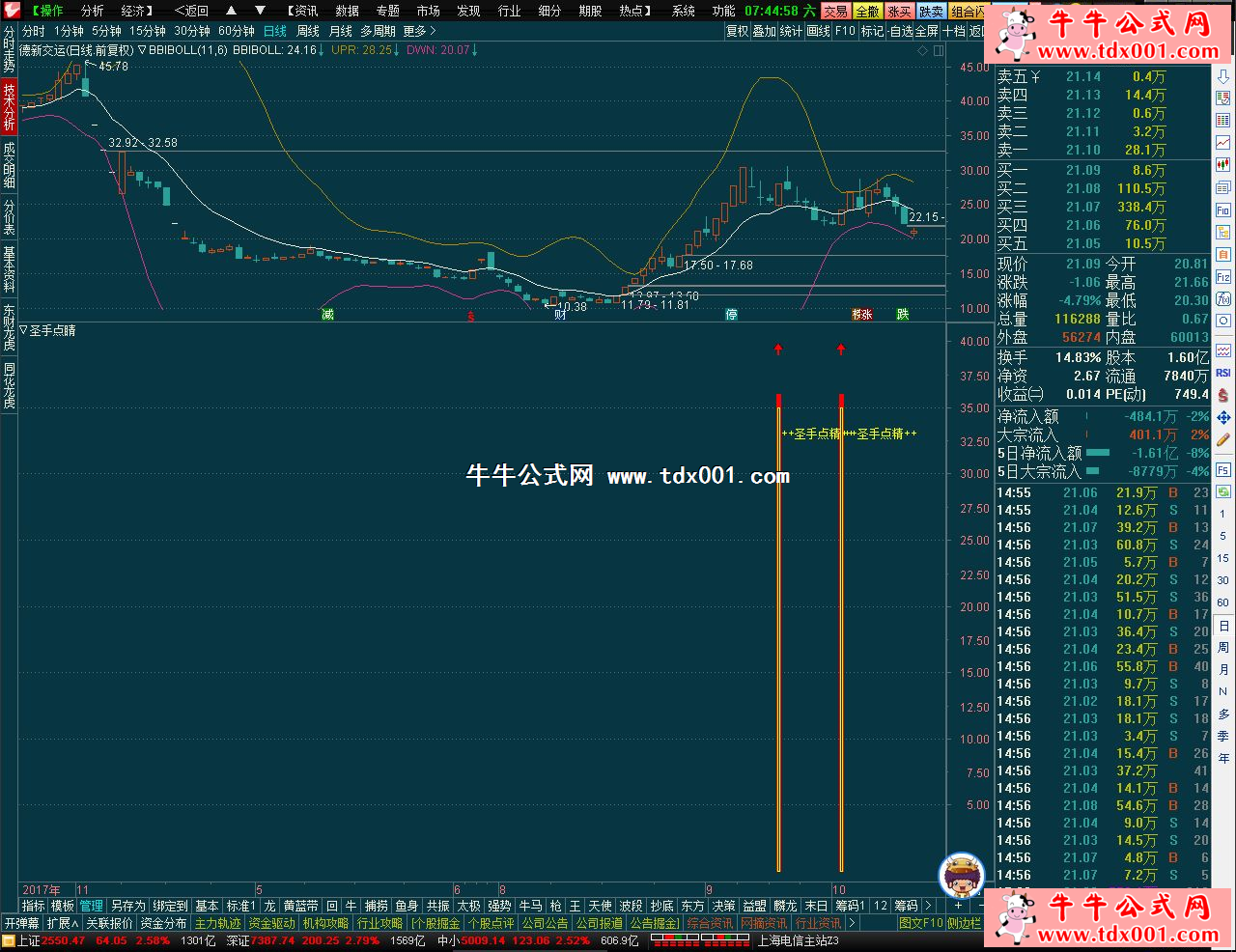Click the 交易 trade button
This screenshot has width=1236, height=952.
836,11
